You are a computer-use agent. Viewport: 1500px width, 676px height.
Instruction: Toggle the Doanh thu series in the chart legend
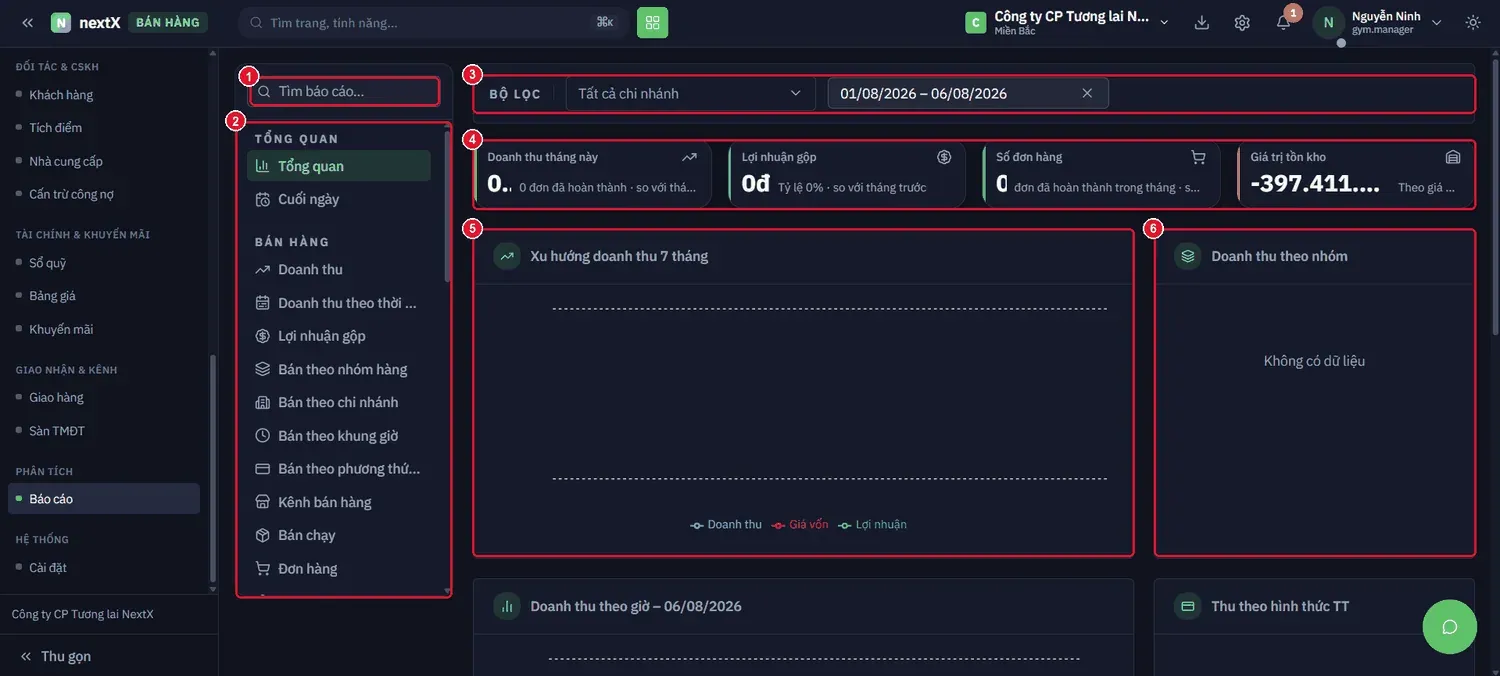(x=726, y=525)
